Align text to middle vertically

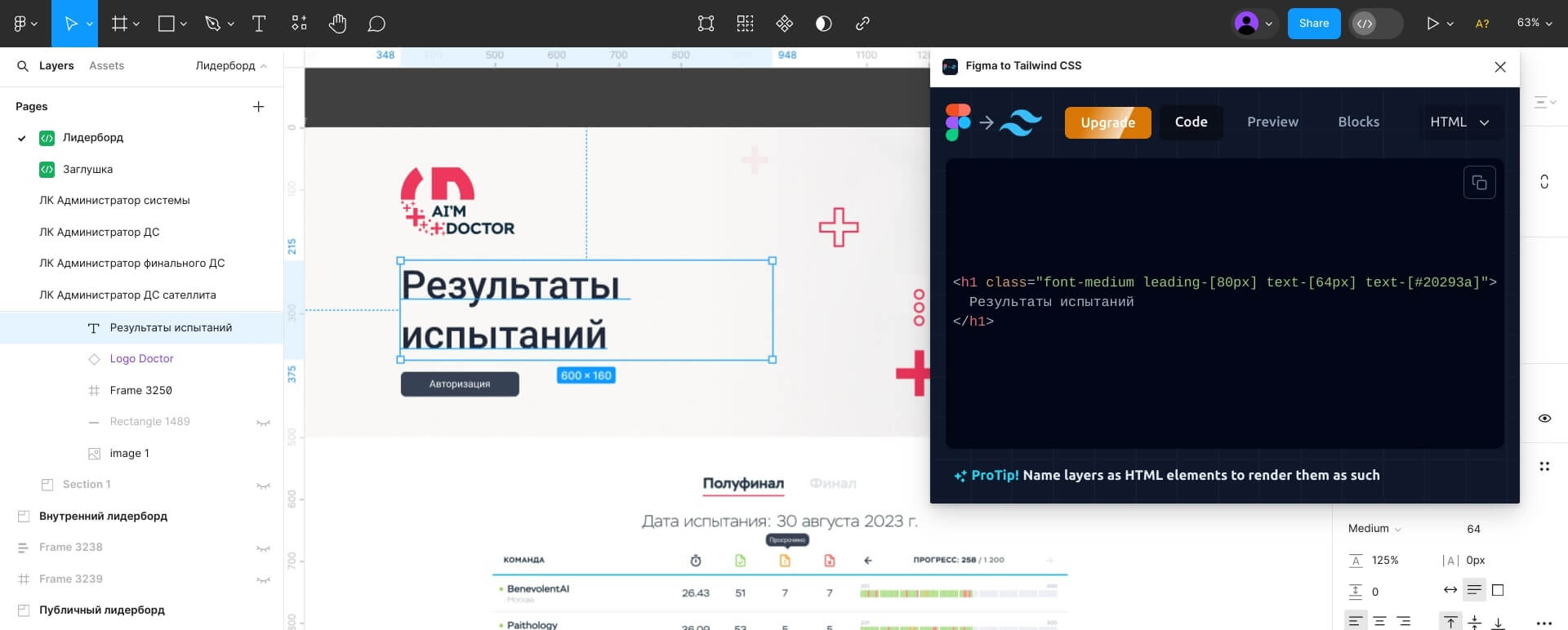pyautogui.click(x=1474, y=622)
